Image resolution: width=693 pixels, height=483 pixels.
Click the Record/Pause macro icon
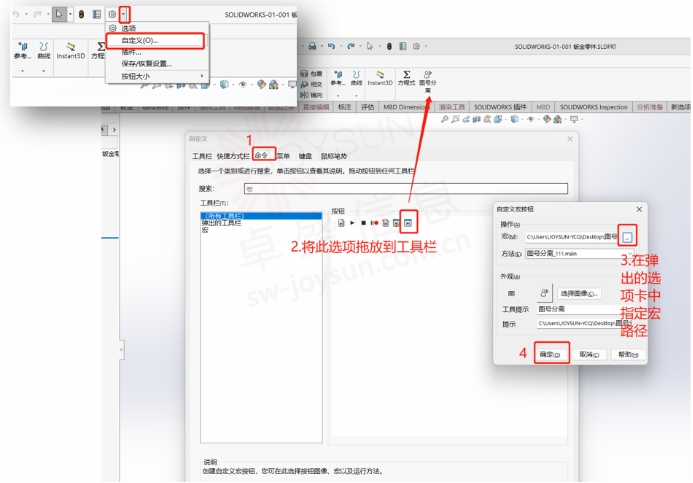[x=374, y=223]
